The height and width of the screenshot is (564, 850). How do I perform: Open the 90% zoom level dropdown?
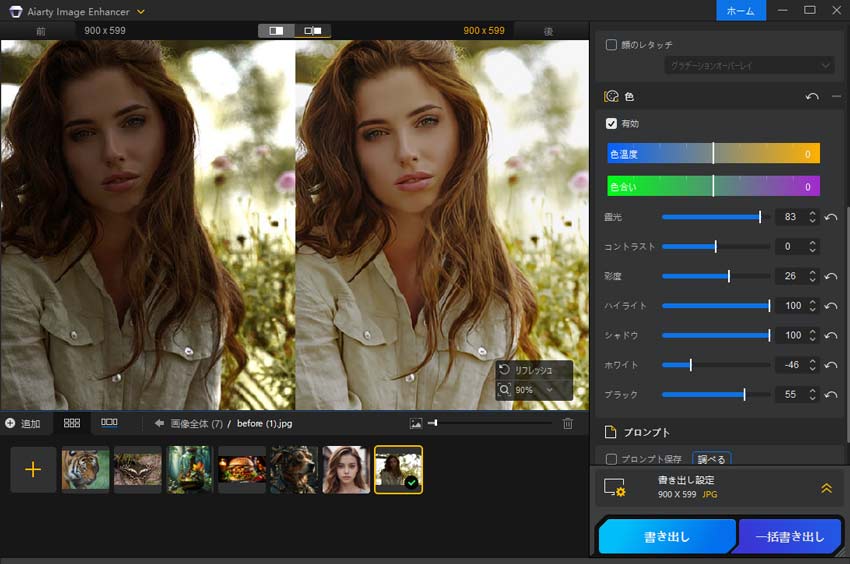pos(550,390)
